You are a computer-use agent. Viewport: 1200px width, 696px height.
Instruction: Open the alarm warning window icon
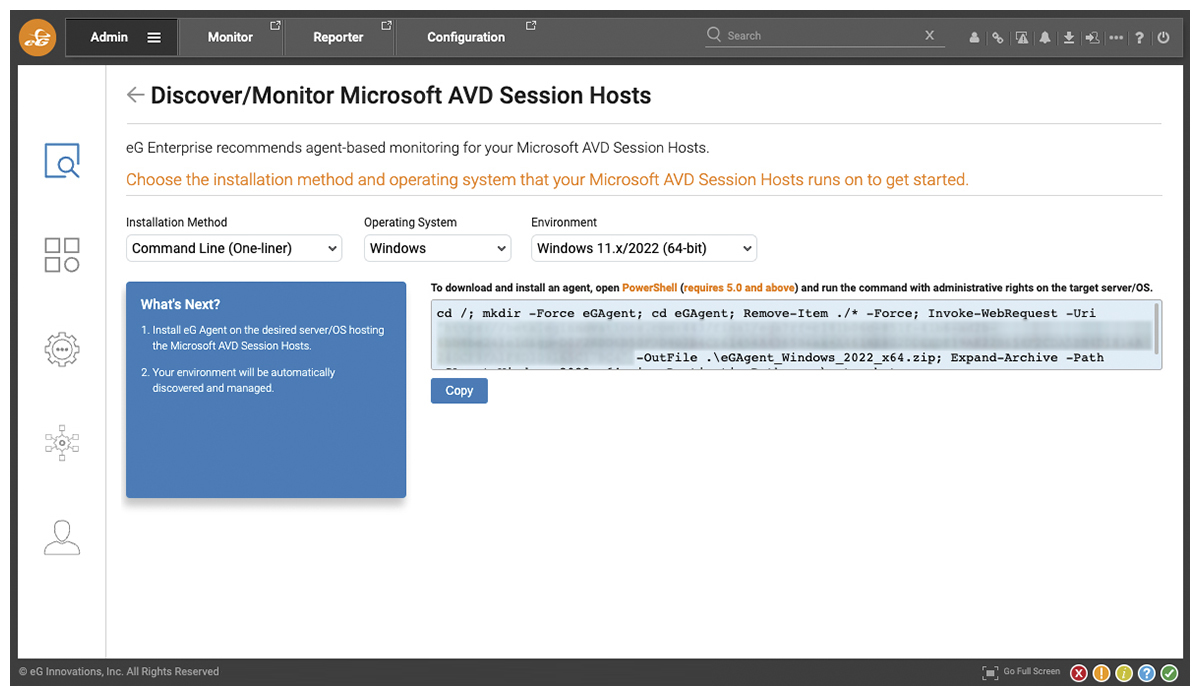point(1021,38)
